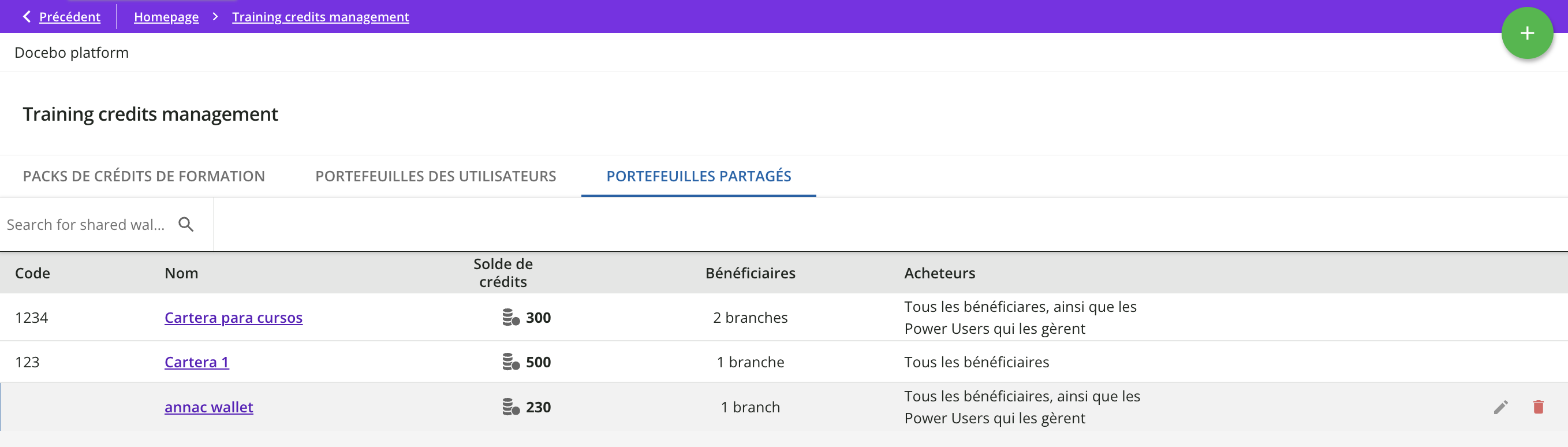
Task: Click the search magnifier icon
Action: (x=186, y=225)
